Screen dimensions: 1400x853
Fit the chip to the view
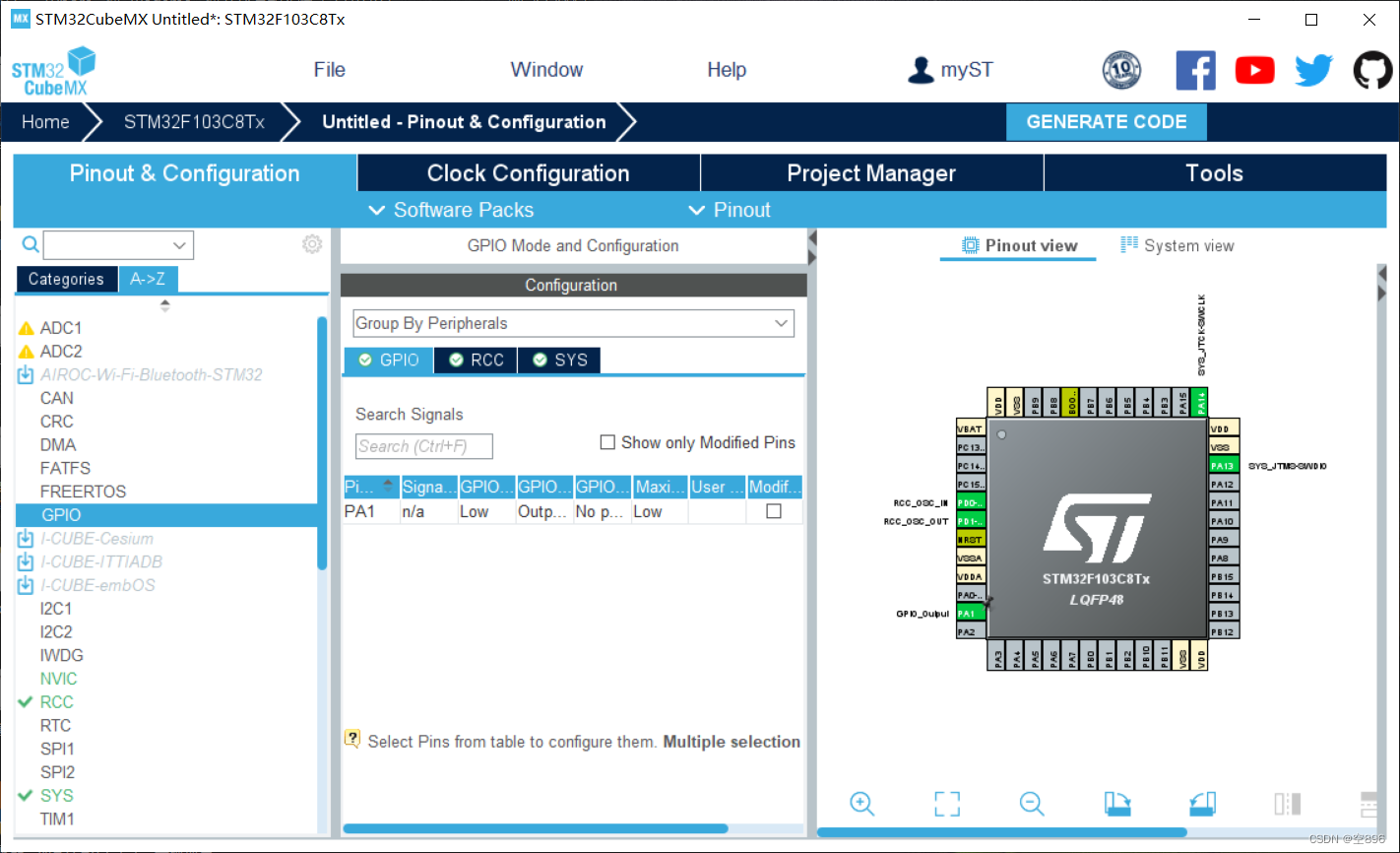point(947,804)
